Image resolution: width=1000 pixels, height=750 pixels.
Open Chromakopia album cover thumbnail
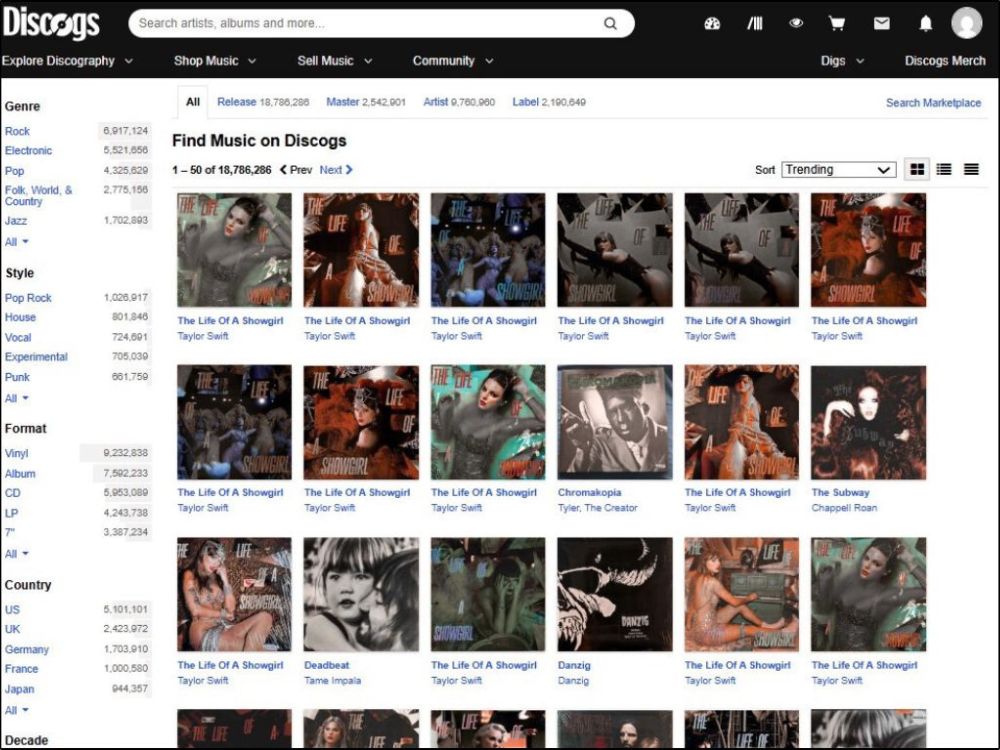(614, 422)
